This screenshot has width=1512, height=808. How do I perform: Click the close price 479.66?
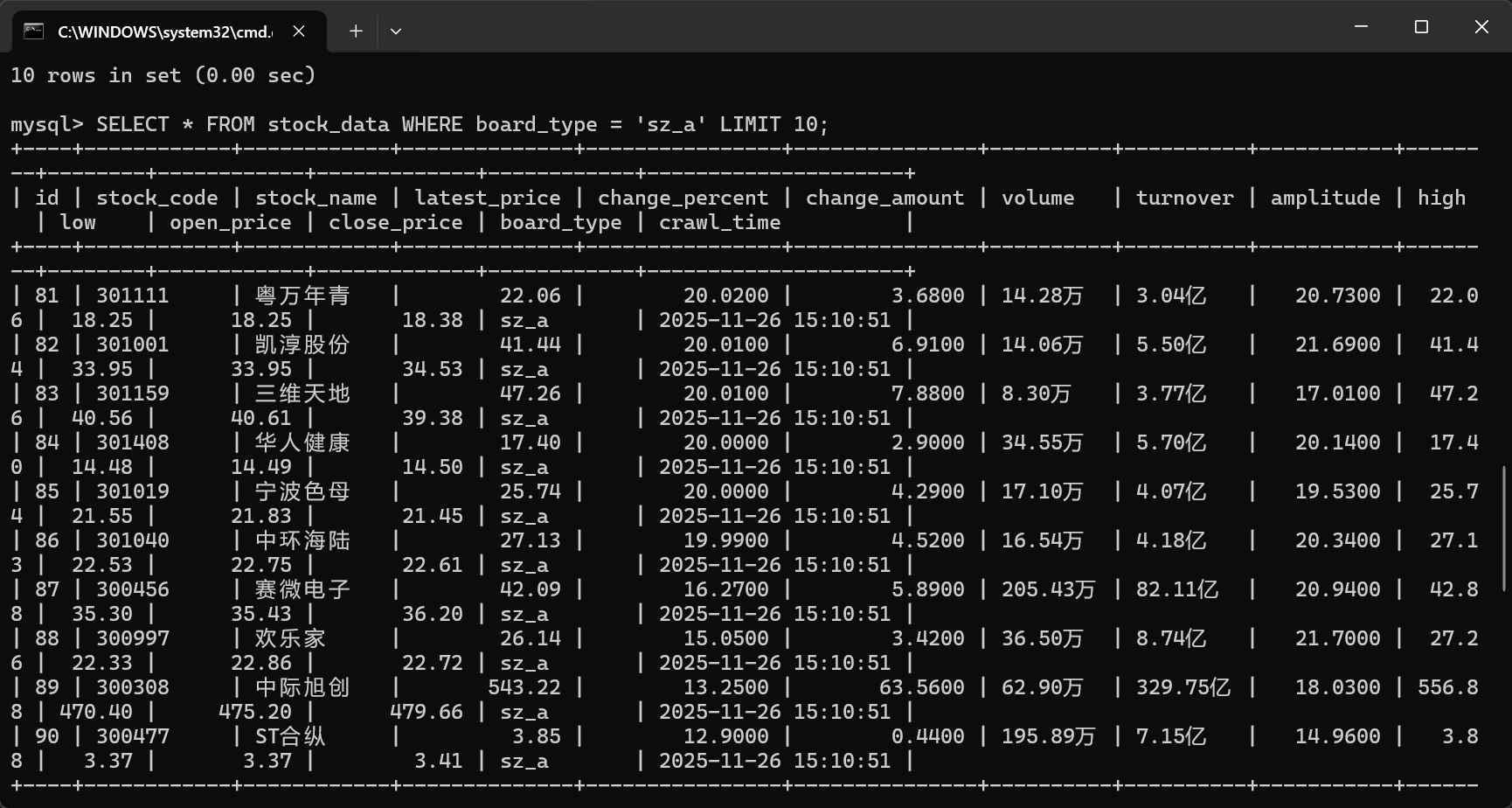click(427, 713)
